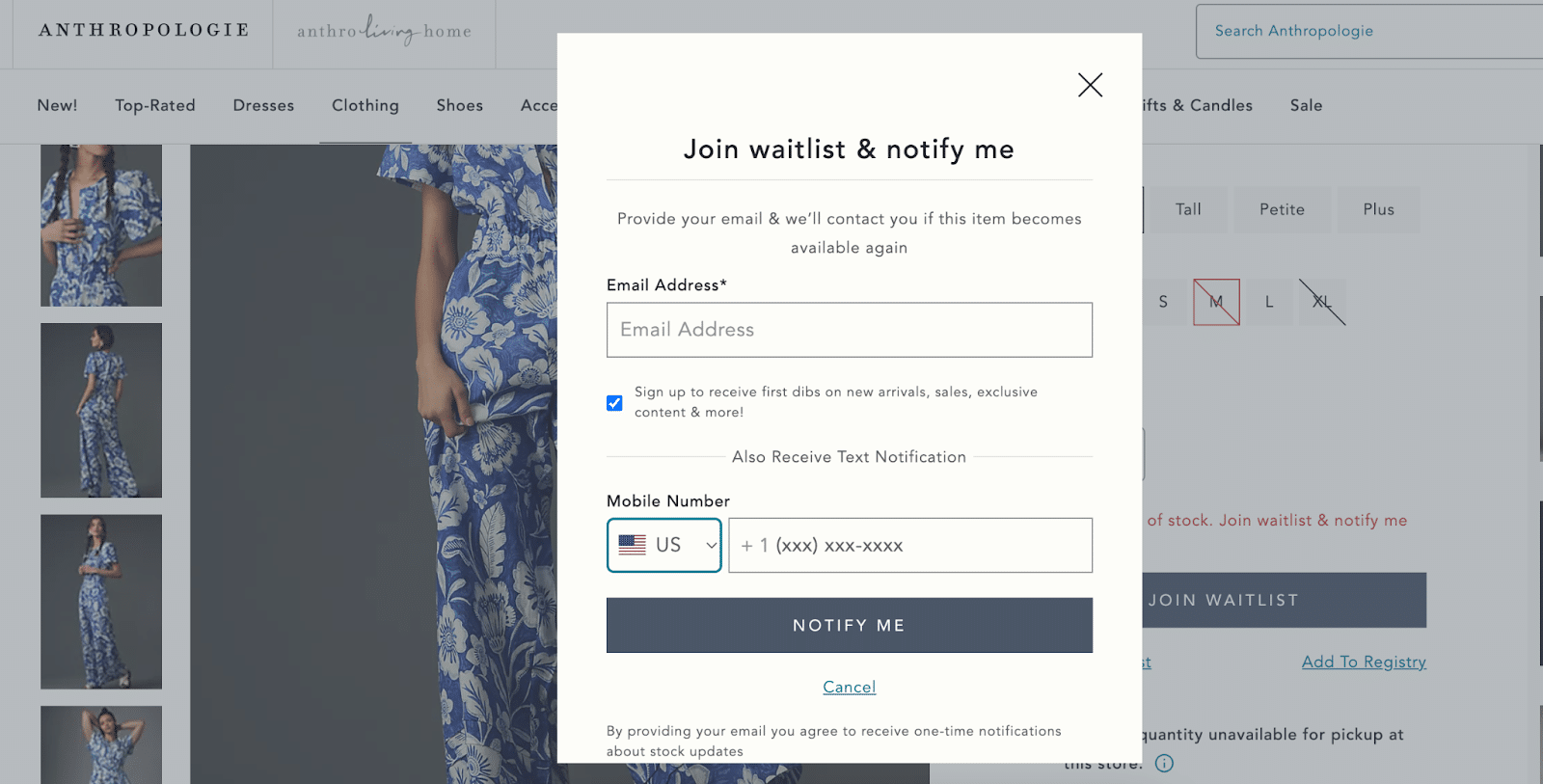Click the second product thumbnail on the left

pos(100,410)
